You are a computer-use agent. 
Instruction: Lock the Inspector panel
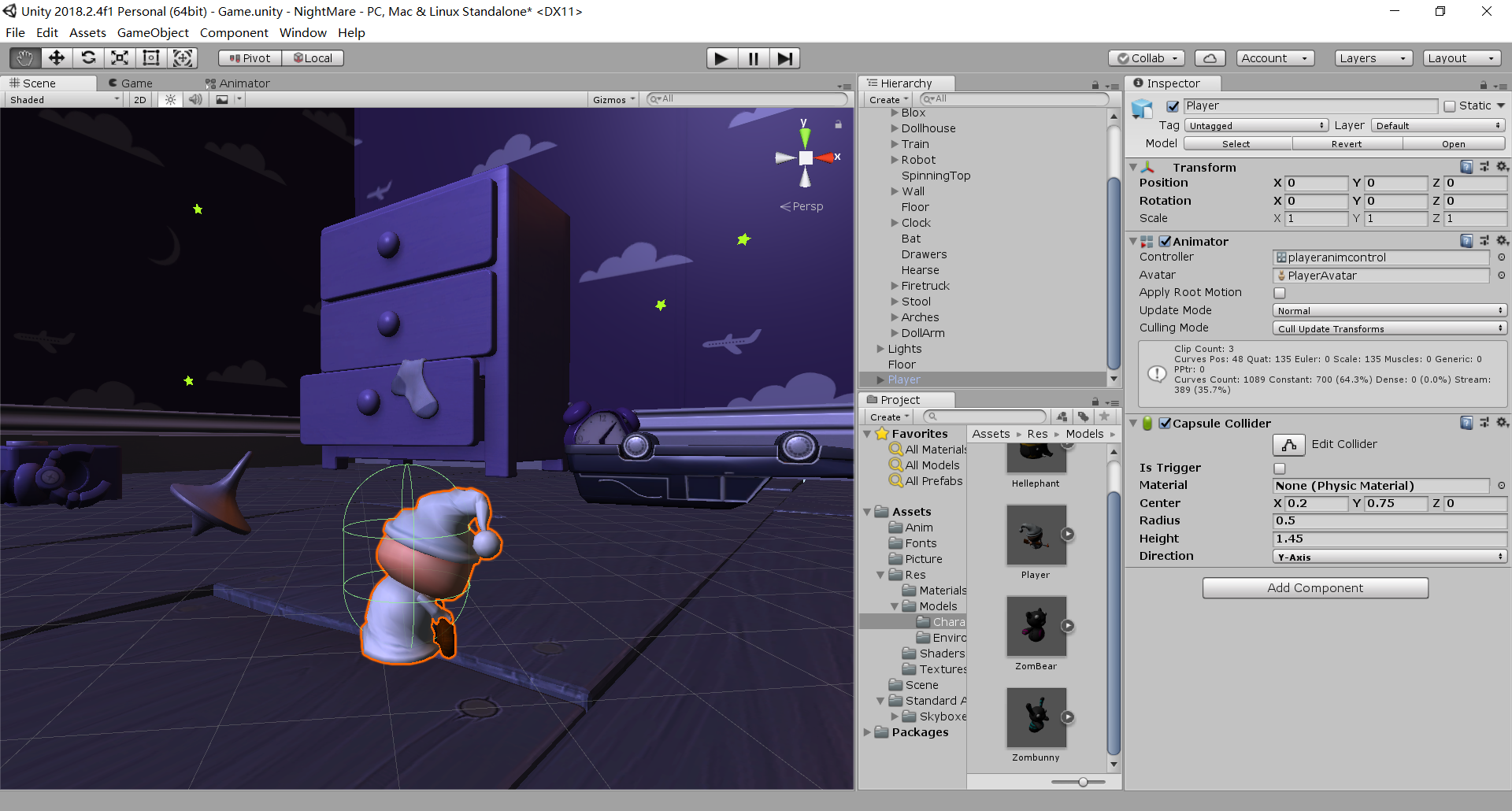pos(1484,84)
